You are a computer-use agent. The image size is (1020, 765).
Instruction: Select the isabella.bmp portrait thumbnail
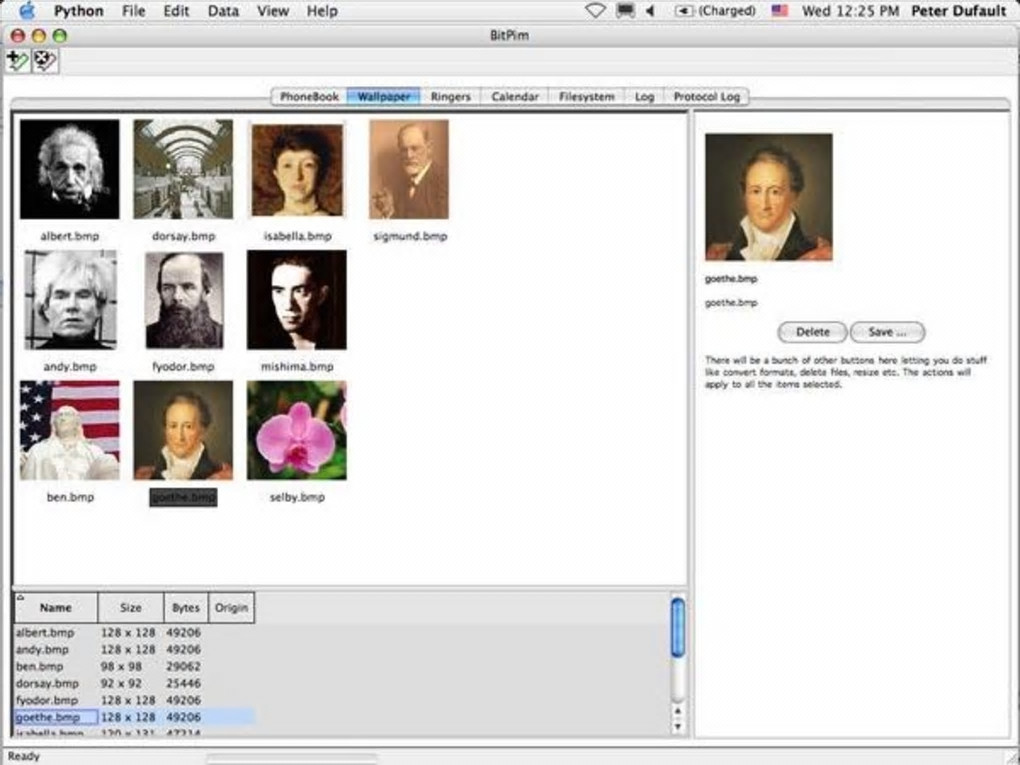(297, 170)
